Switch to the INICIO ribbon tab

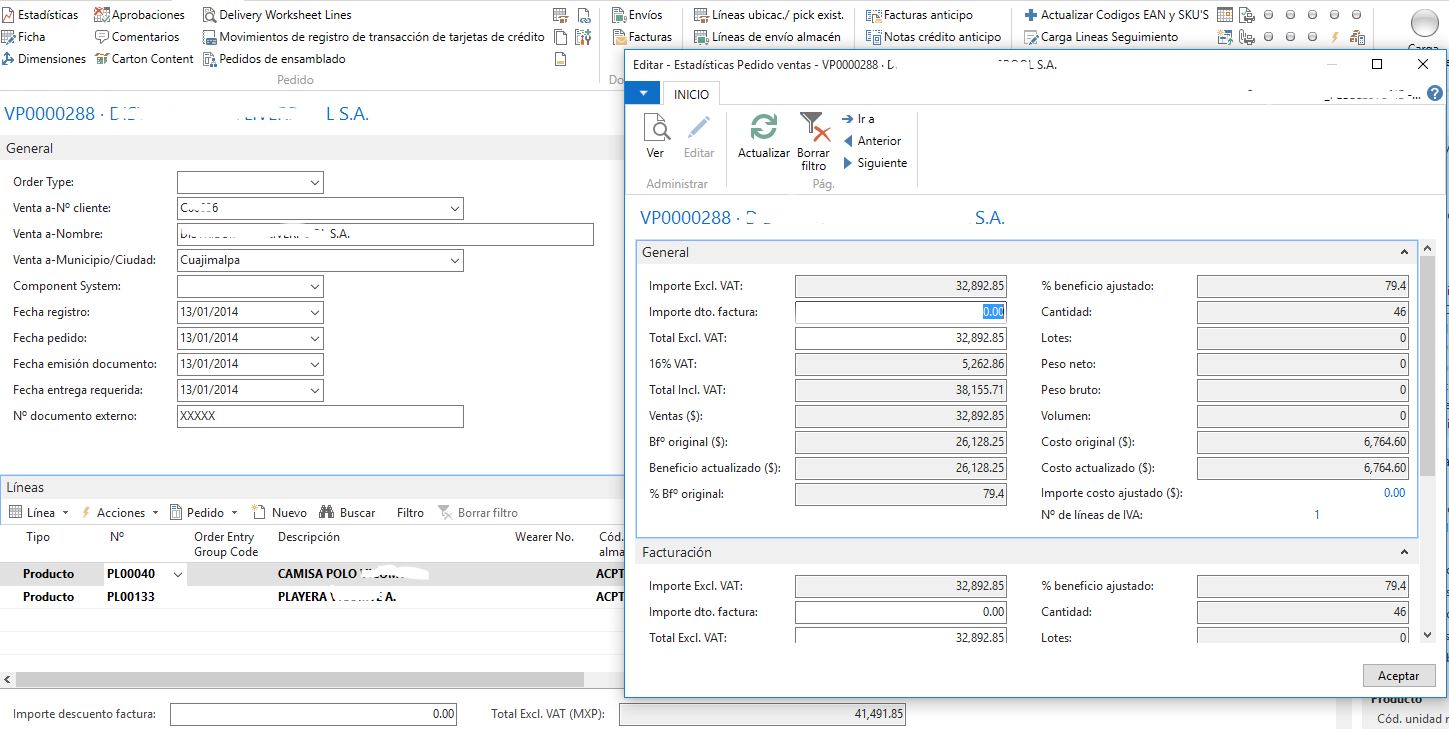(691, 93)
